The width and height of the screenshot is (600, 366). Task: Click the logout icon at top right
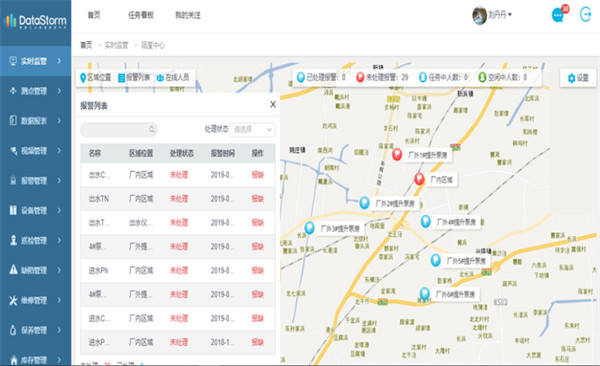(x=586, y=15)
